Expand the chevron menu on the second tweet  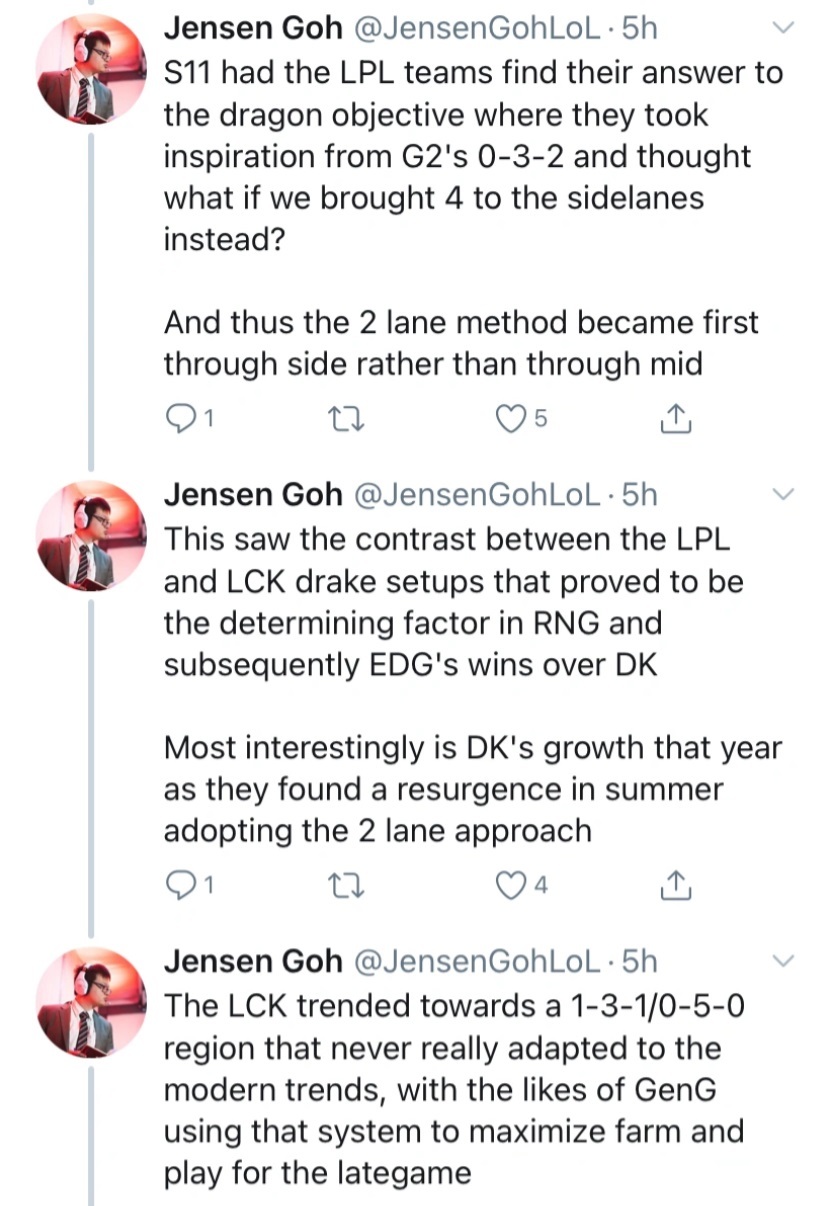coord(784,494)
